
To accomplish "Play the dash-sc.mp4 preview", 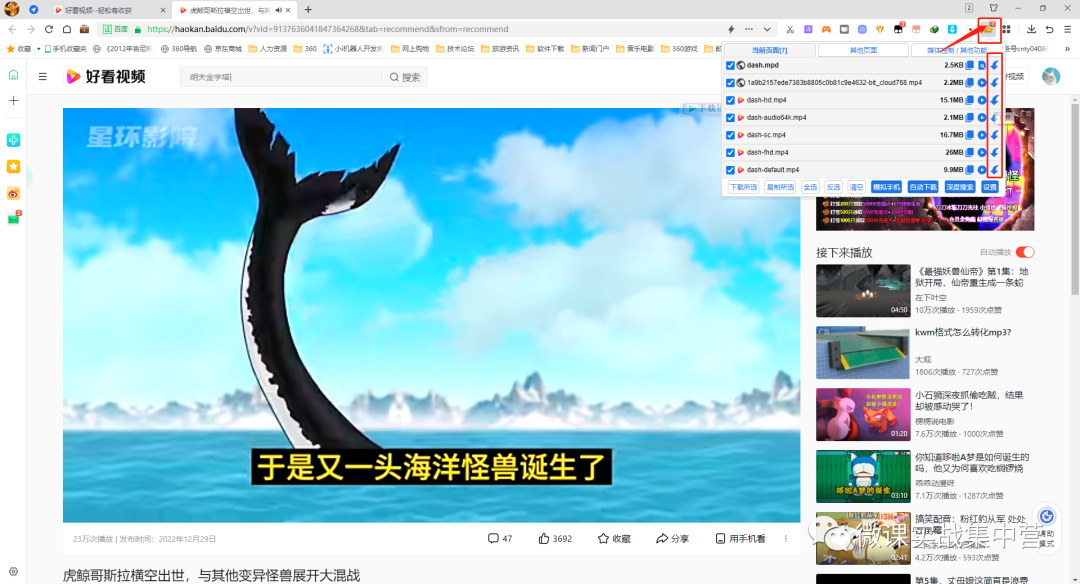I will tap(982, 135).
